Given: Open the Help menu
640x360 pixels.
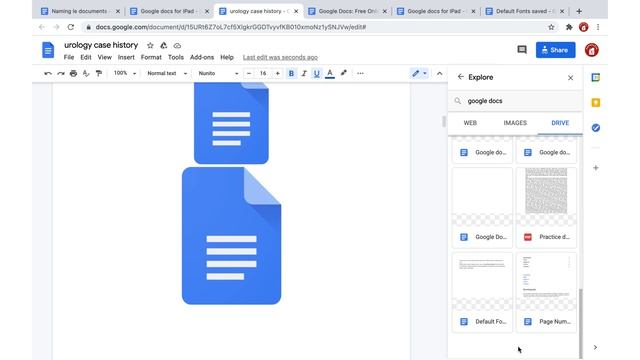Looking at the screenshot, I should (x=227, y=58).
